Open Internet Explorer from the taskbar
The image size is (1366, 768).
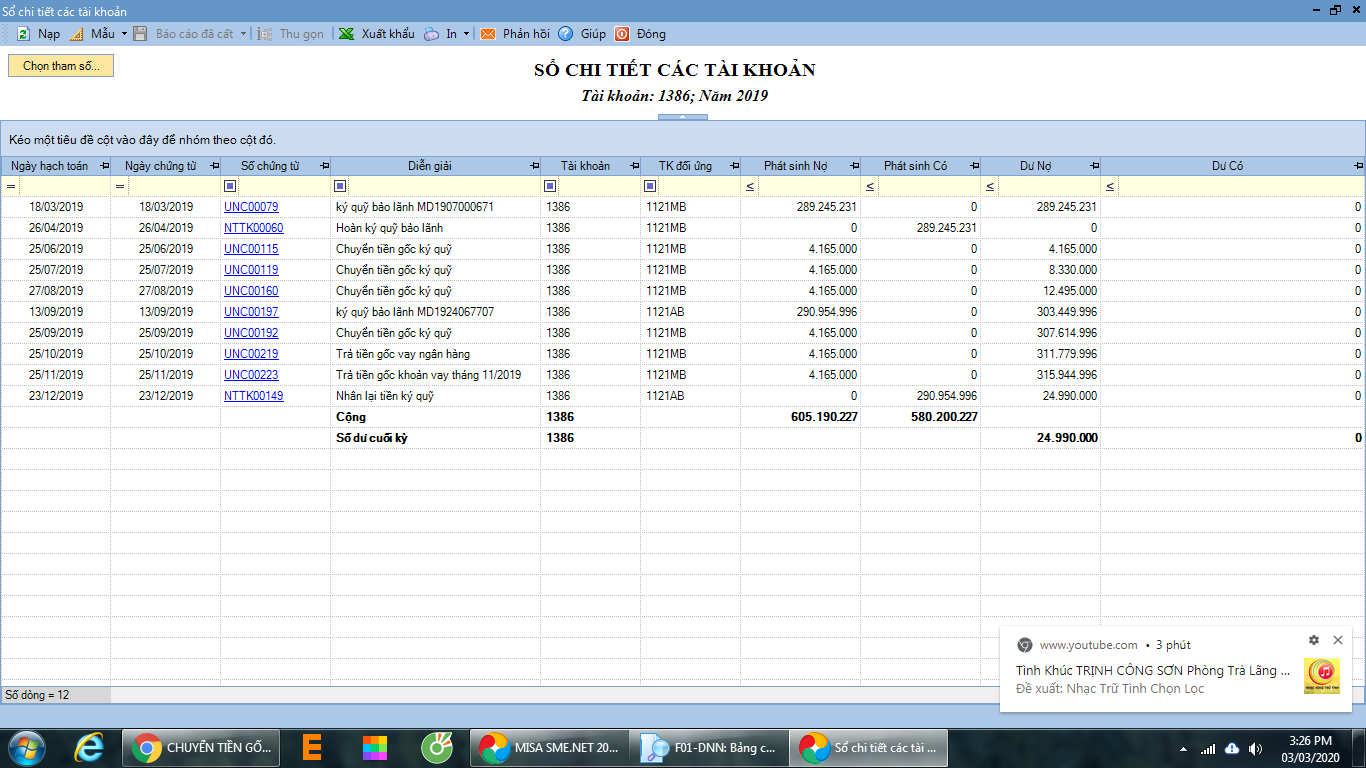[89, 747]
